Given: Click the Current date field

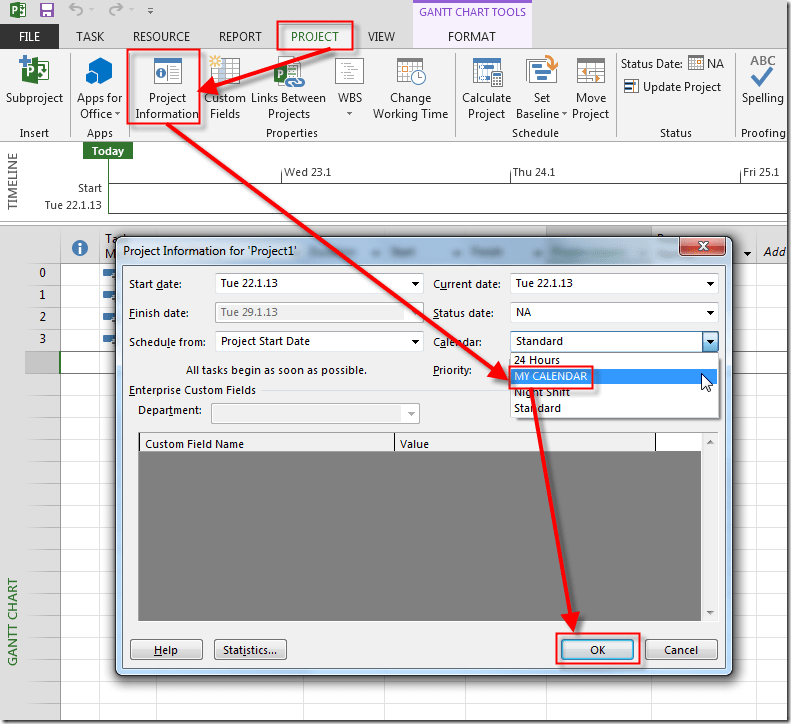Looking at the screenshot, I should click(605, 284).
